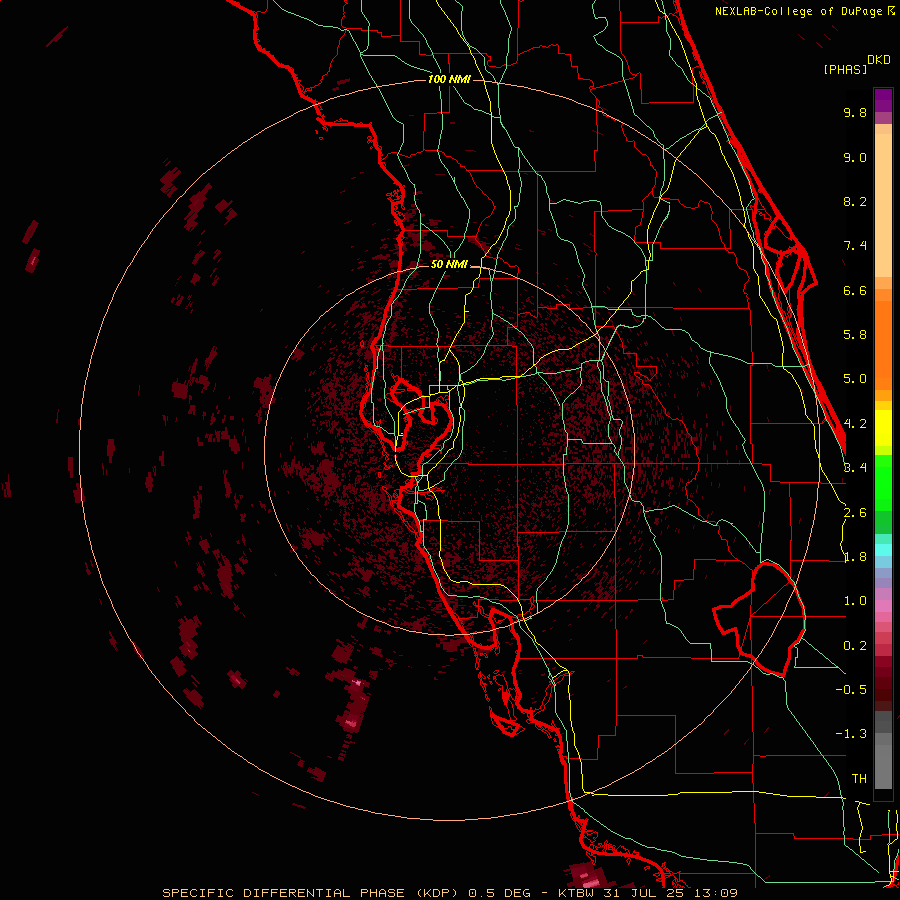Click the Lake Okeechobee outline on map
This screenshot has height=900, width=900.
coord(759,618)
